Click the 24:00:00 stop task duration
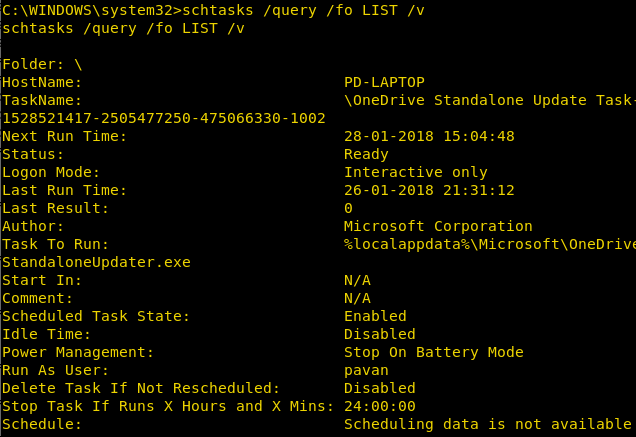Screen dimensions: 636x437 tap(380, 406)
